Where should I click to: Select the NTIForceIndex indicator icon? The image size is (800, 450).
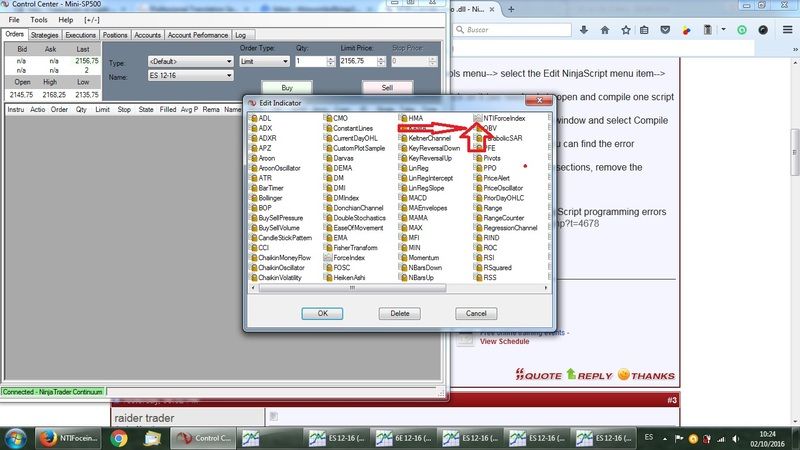point(477,118)
